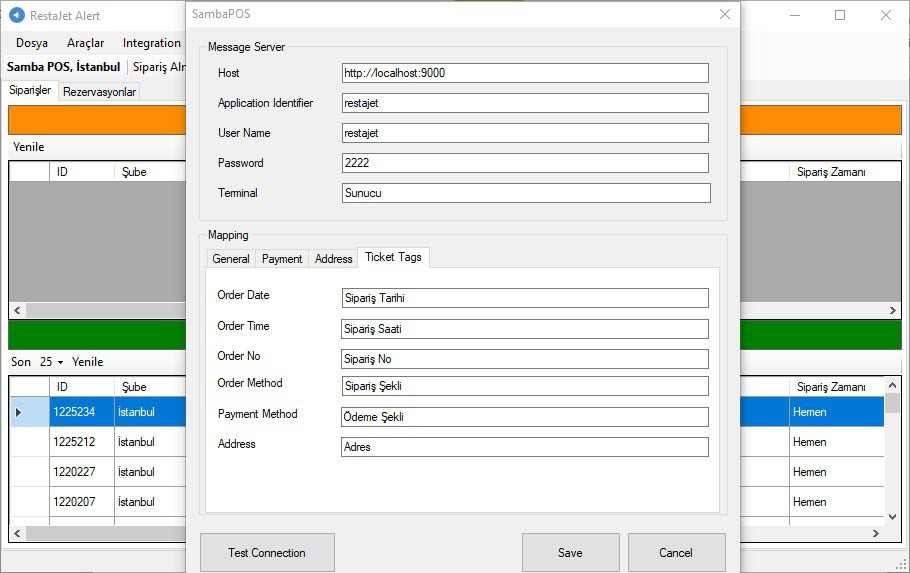Select the Address mapping tab
The image size is (910, 573).
click(333, 259)
